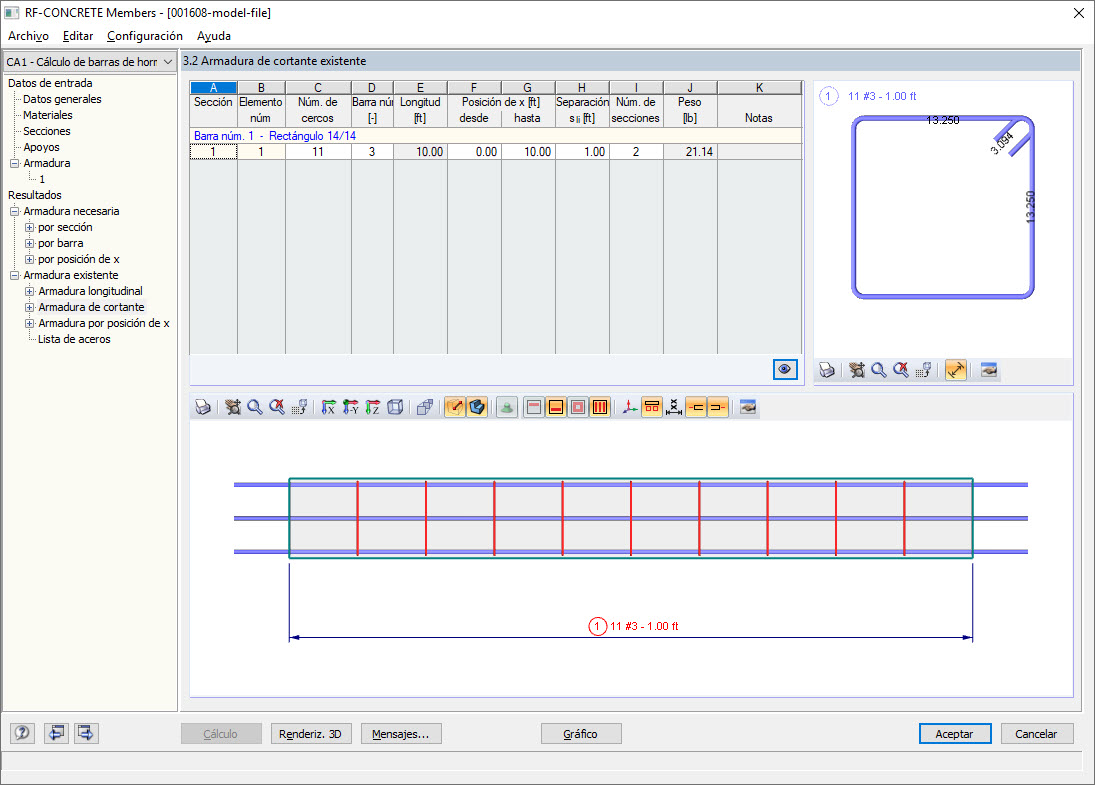
Task: Toggle the wireframe member display icon
Action: 455,407
